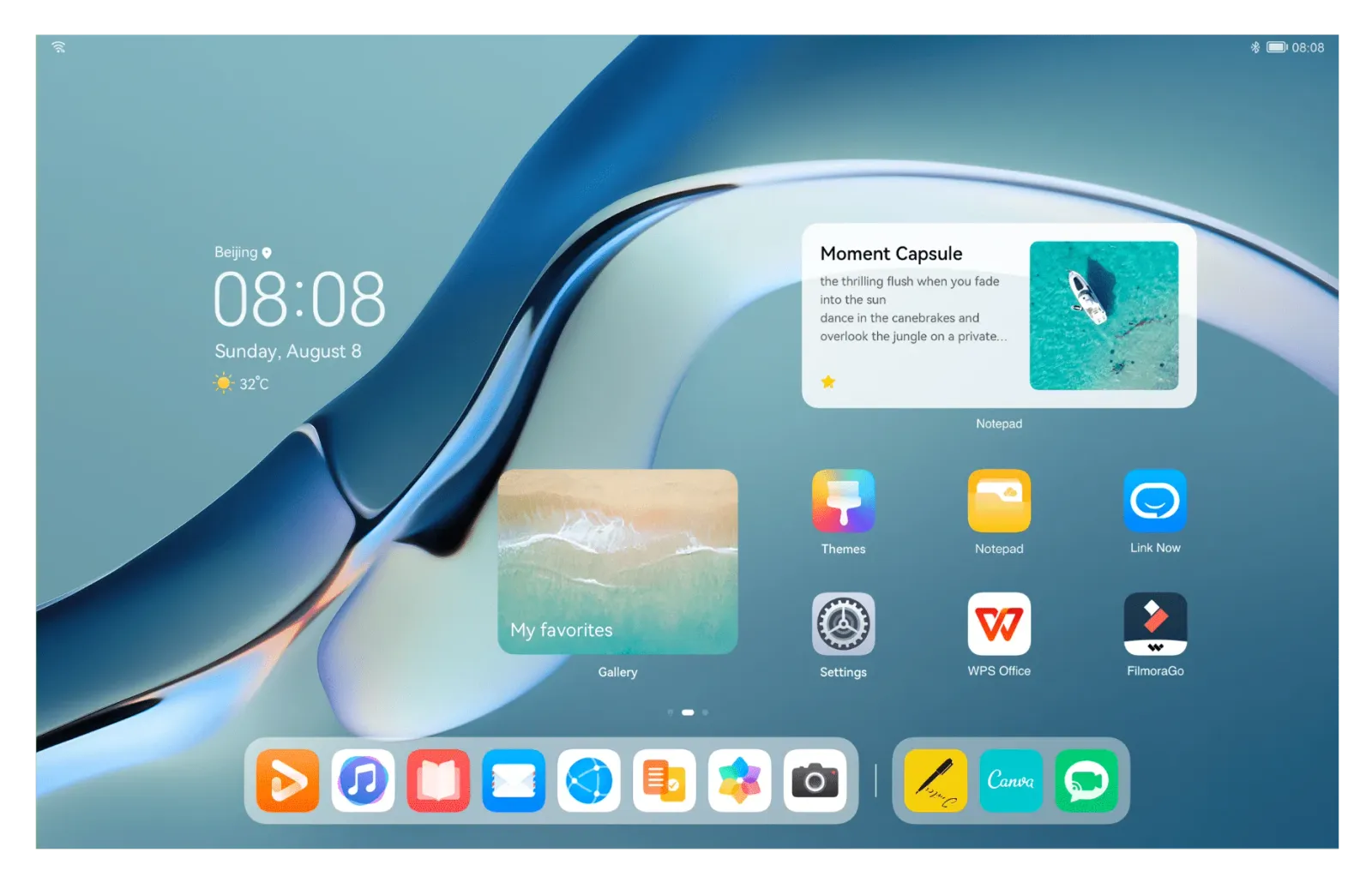Tap the Wi-Fi status icon

(58, 47)
